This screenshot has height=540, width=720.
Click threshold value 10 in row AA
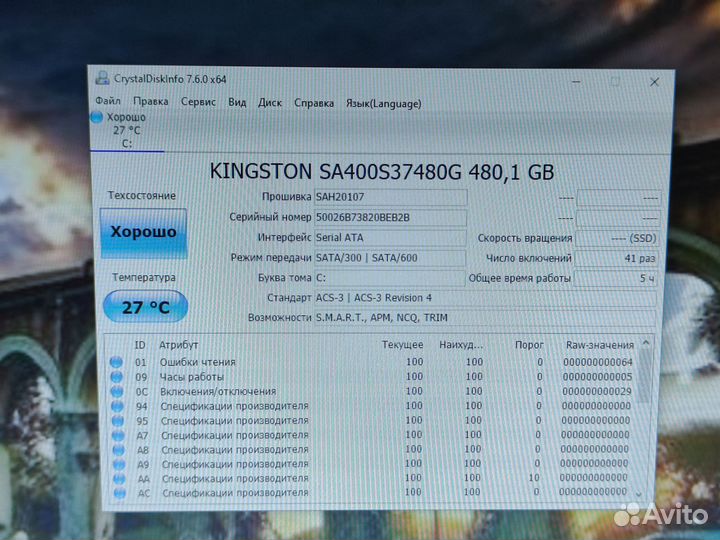click(534, 478)
